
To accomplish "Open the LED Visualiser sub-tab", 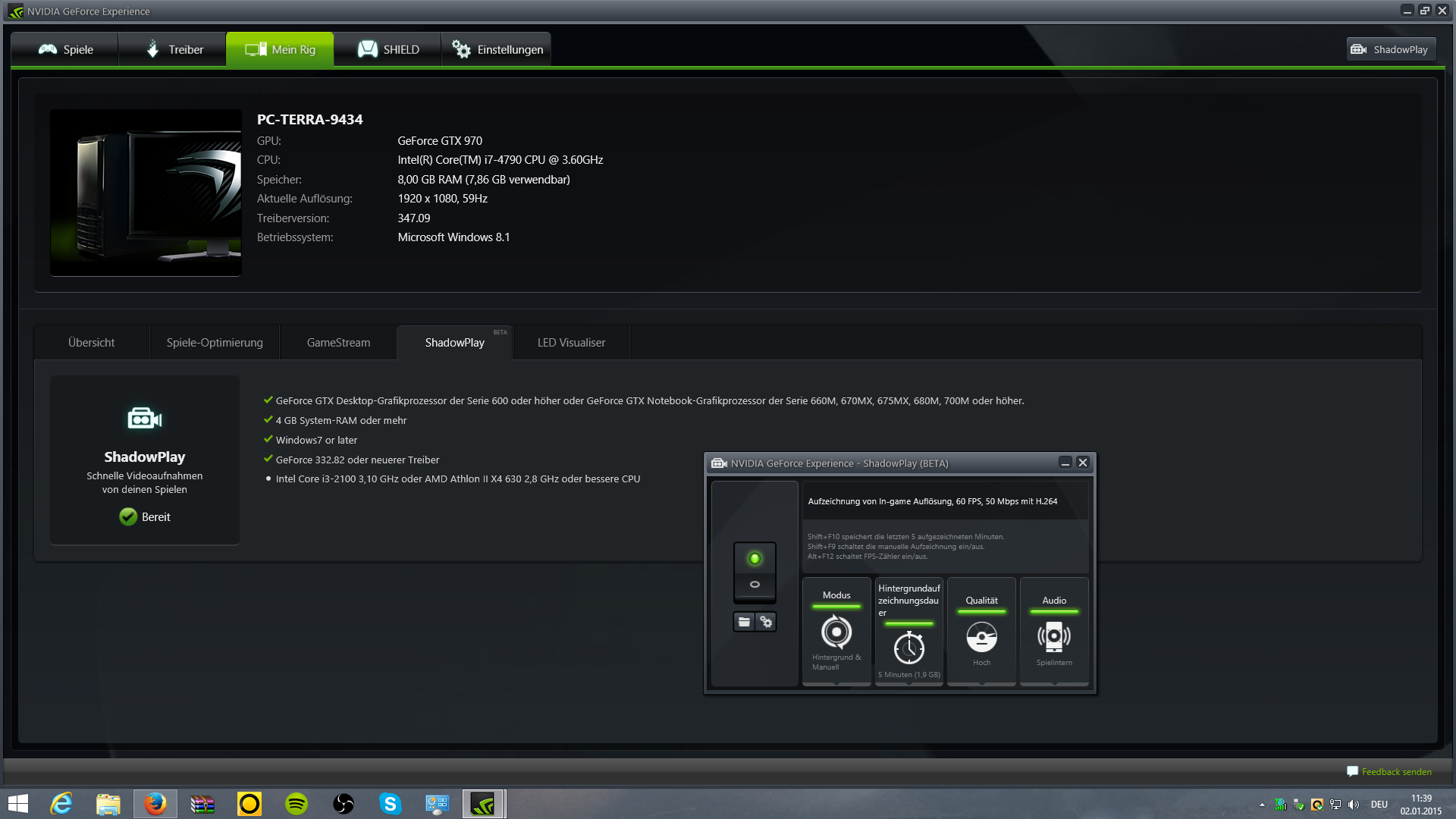I will [571, 343].
